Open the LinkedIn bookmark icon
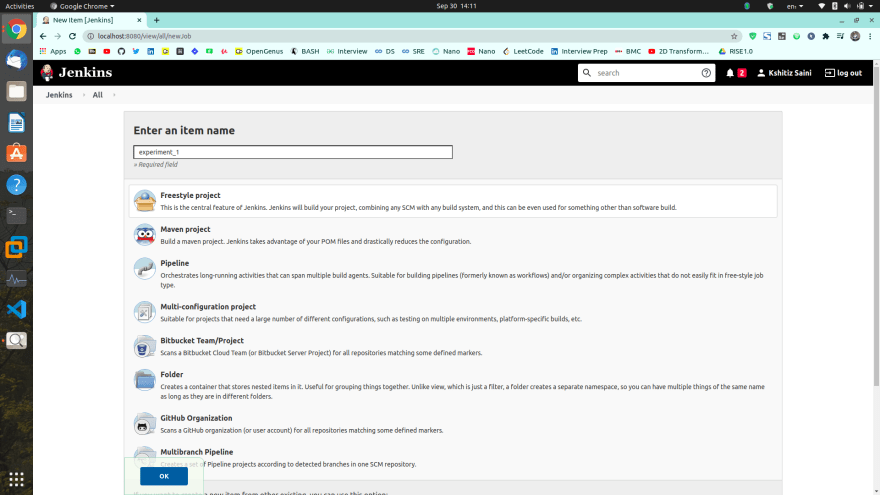 [150, 51]
